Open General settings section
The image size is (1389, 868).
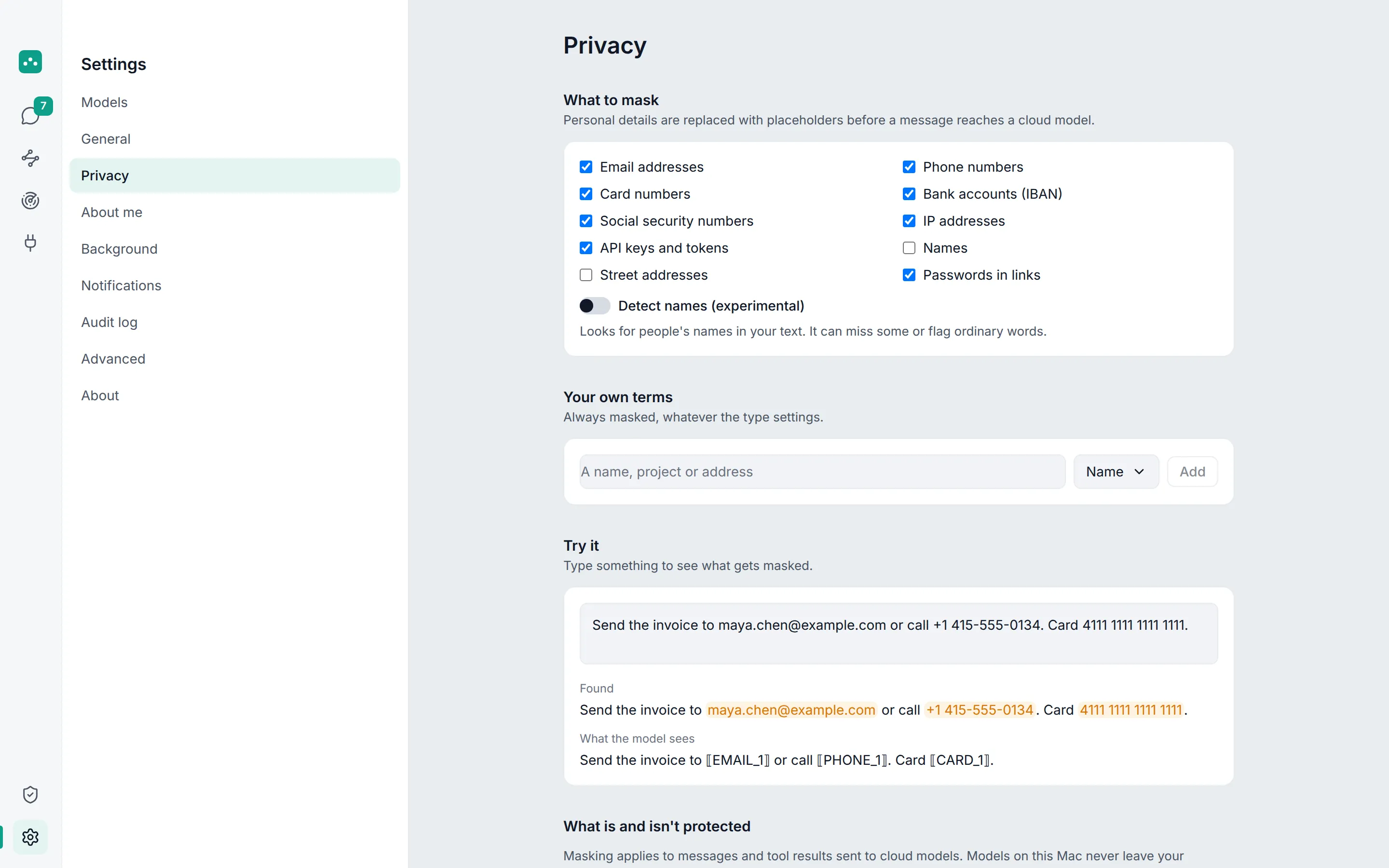[235, 139]
